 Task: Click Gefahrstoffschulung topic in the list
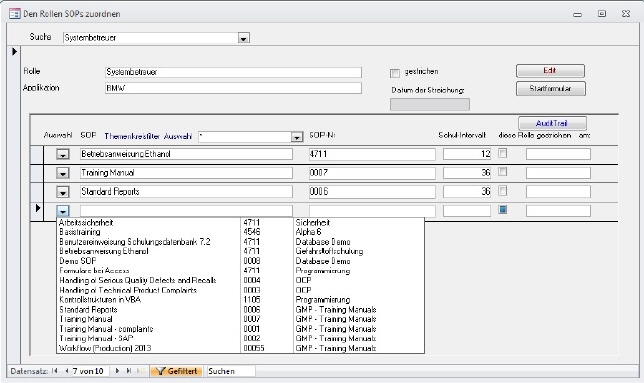pyautogui.click(x=329, y=251)
